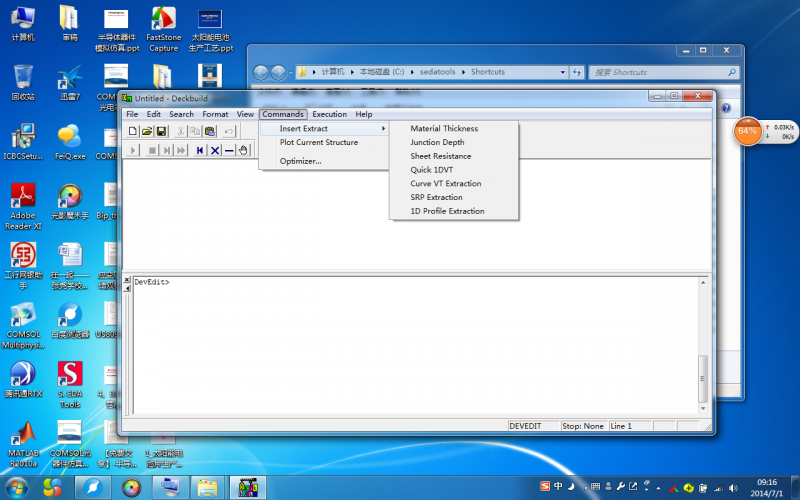Select Curve VT Extraction

click(454, 184)
